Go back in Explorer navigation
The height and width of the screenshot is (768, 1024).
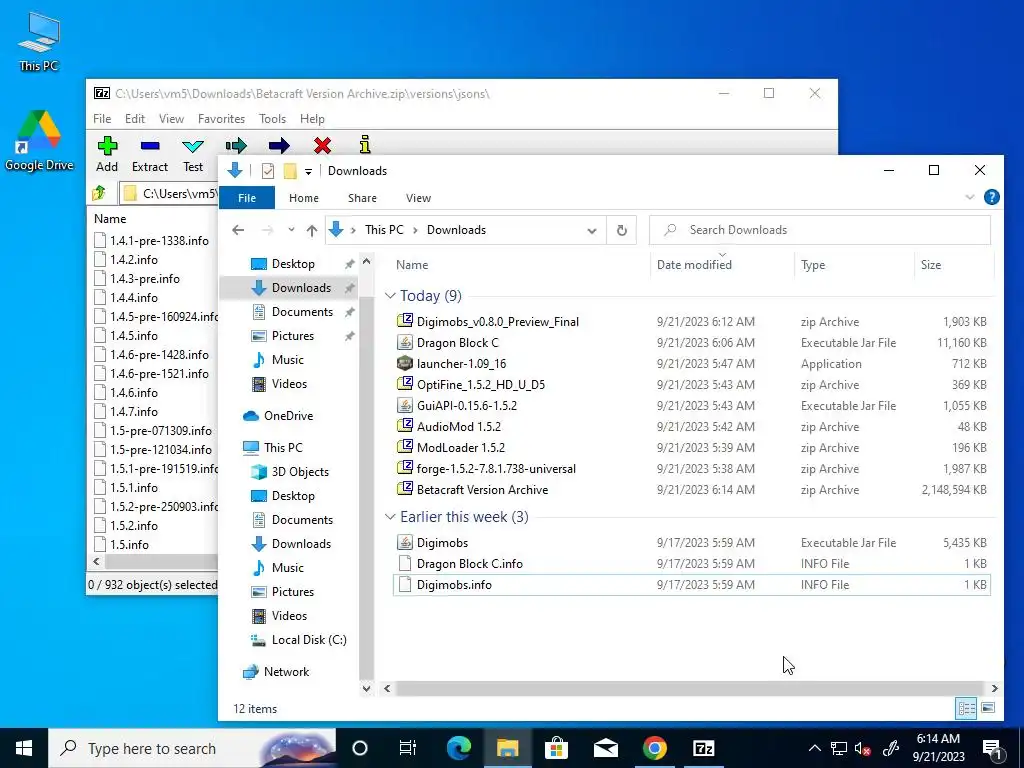[238, 230]
